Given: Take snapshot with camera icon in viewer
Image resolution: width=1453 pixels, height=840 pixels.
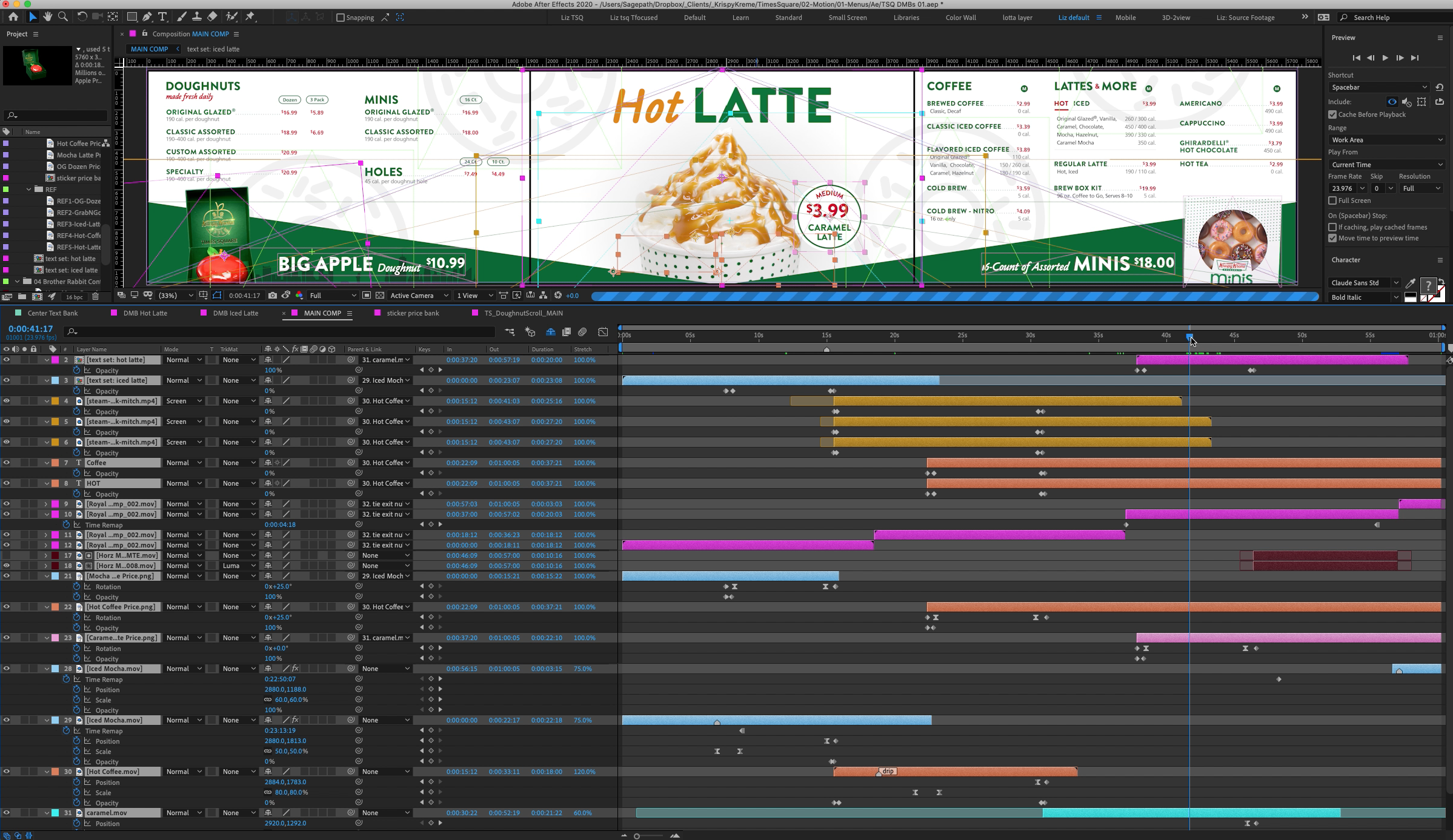Looking at the screenshot, I should pyautogui.click(x=273, y=296).
